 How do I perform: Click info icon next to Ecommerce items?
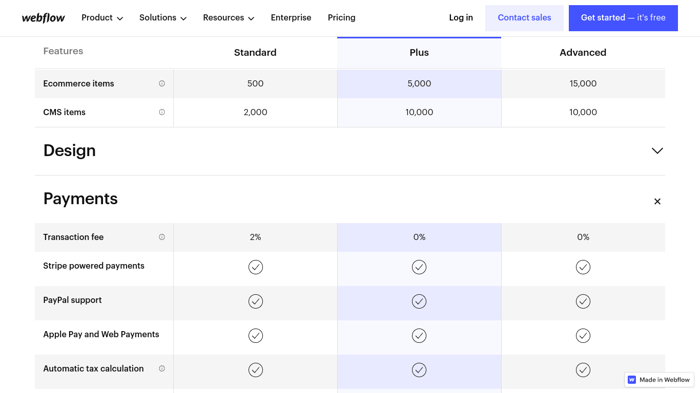(x=162, y=84)
